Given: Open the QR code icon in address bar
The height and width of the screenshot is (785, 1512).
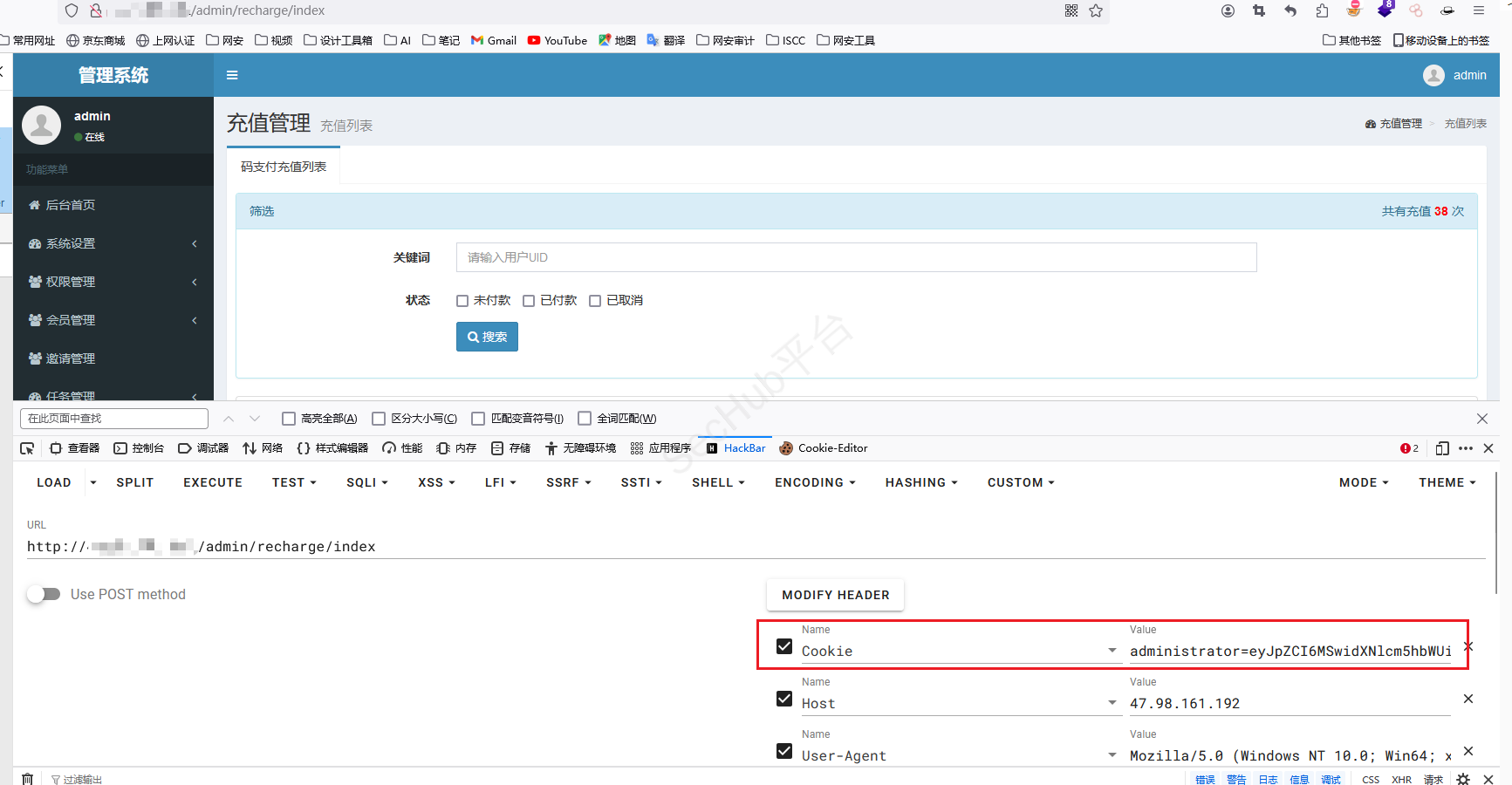Looking at the screenshot, I should (1071, 10).
